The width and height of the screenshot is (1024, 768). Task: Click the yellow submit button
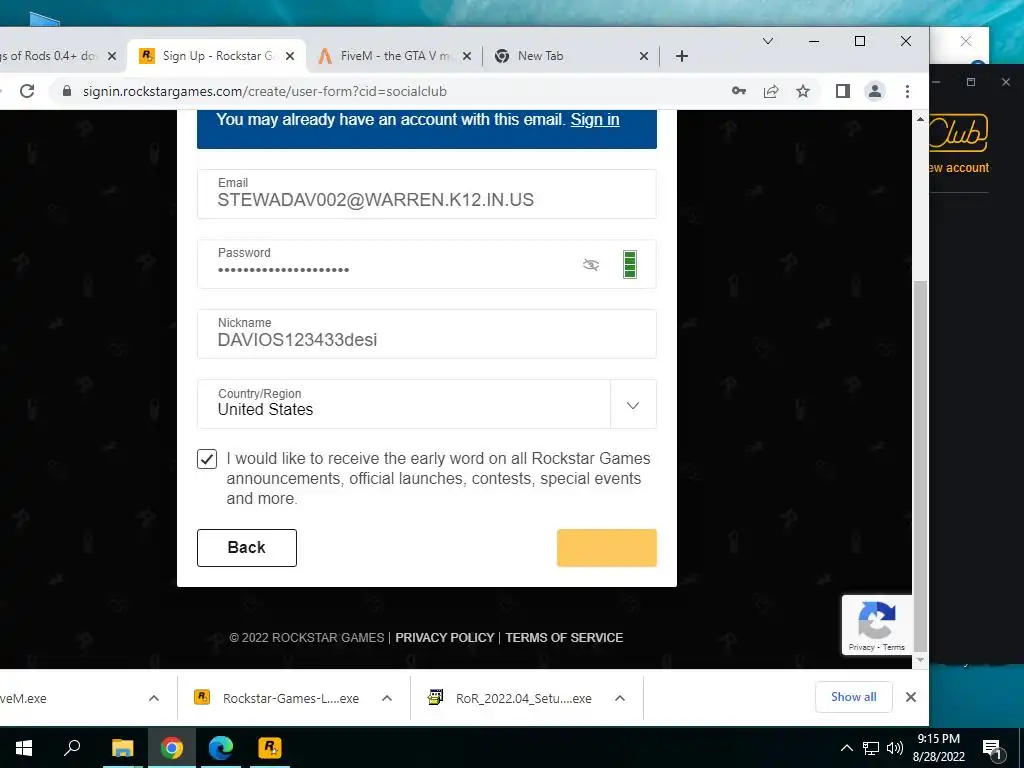[607, 548]
